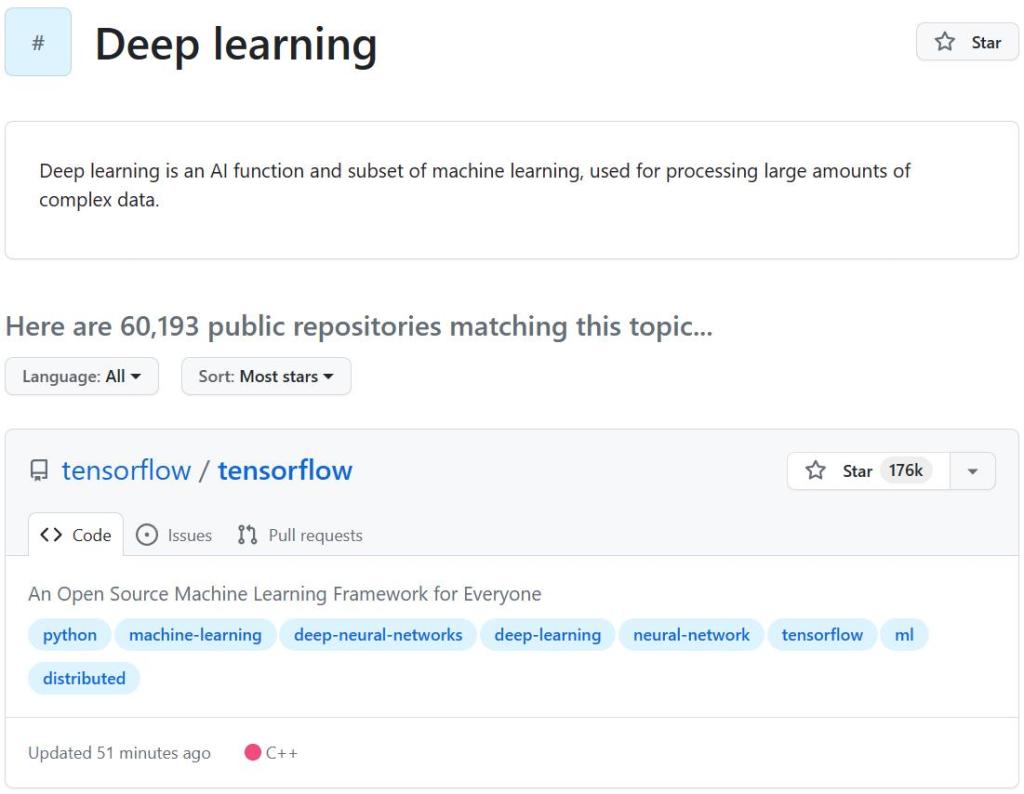Switch to the Issues tab
The height and width of the screenshot is (794, 1024).
tap(174, 535)
